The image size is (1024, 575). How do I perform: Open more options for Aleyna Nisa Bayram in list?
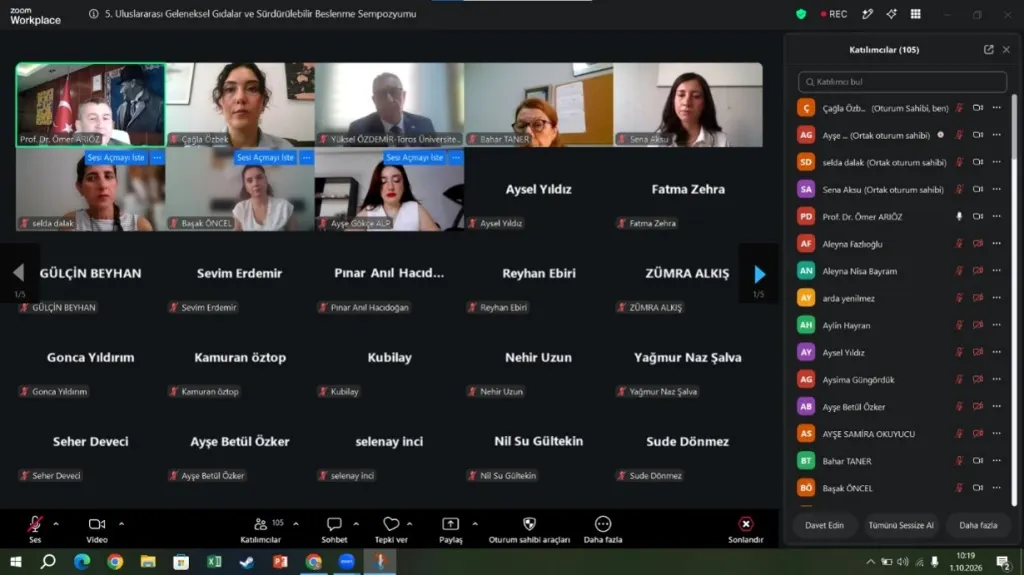click(x=997, y=271)
